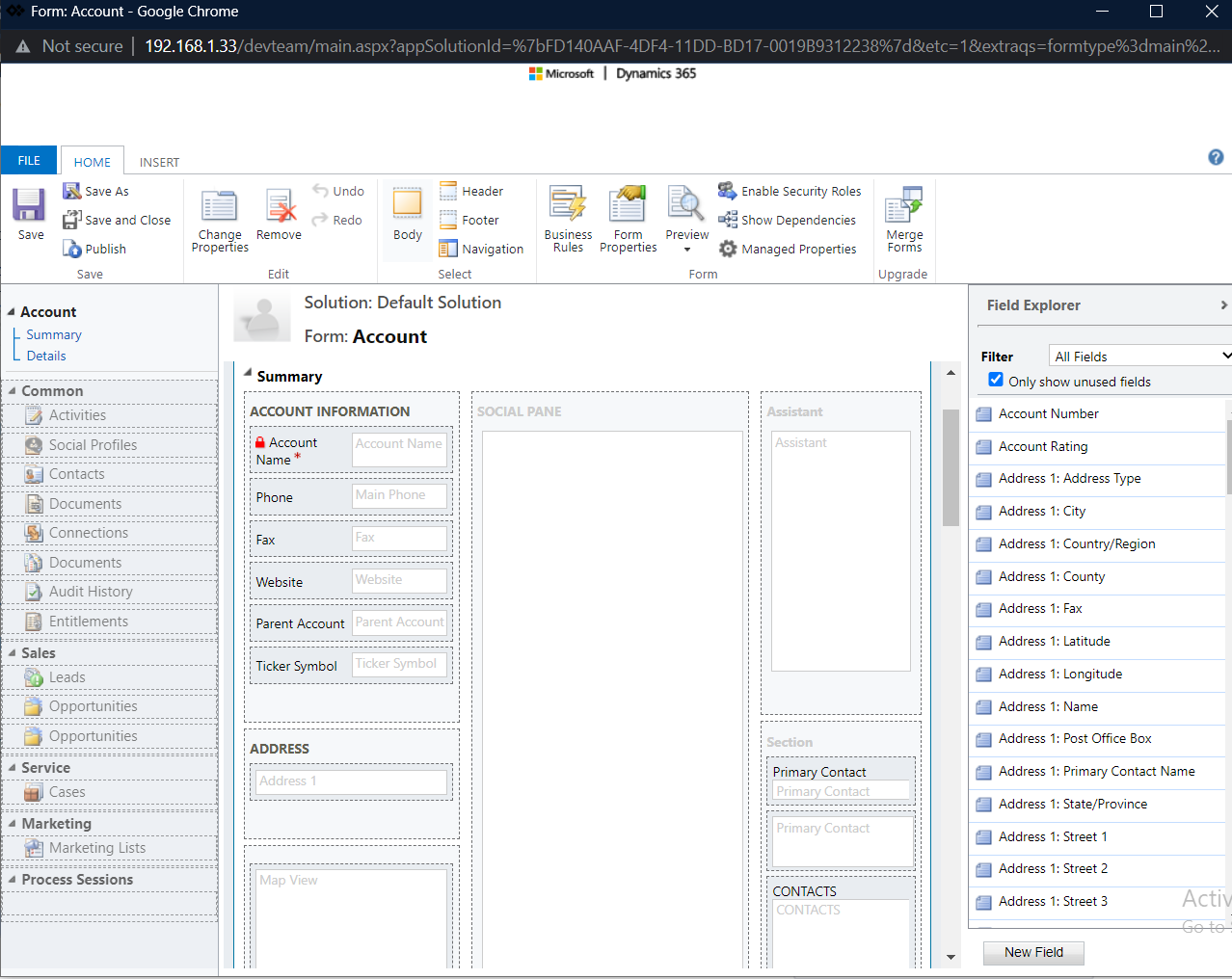Collapse the Summary tab section
Viewport: 1232px width, 979px height.
pyautogui.click(x=248, y=373)
